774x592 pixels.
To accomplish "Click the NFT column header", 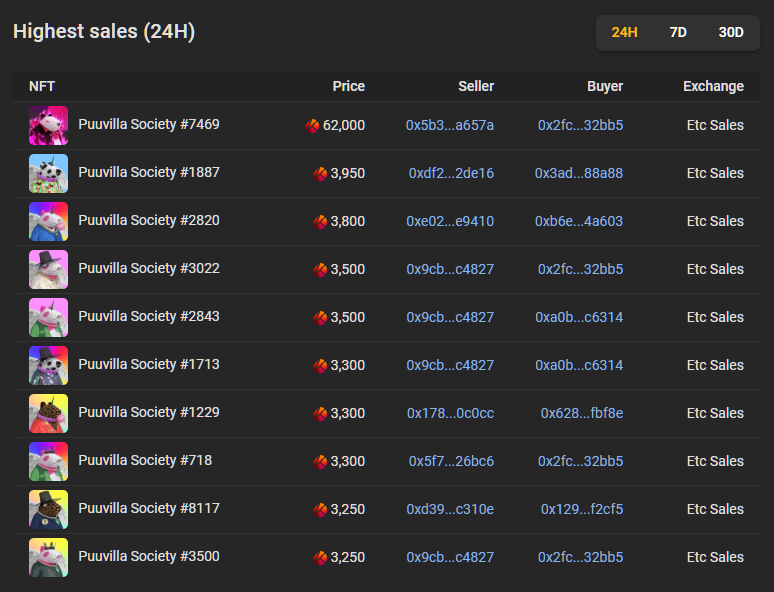I will 42,86.
